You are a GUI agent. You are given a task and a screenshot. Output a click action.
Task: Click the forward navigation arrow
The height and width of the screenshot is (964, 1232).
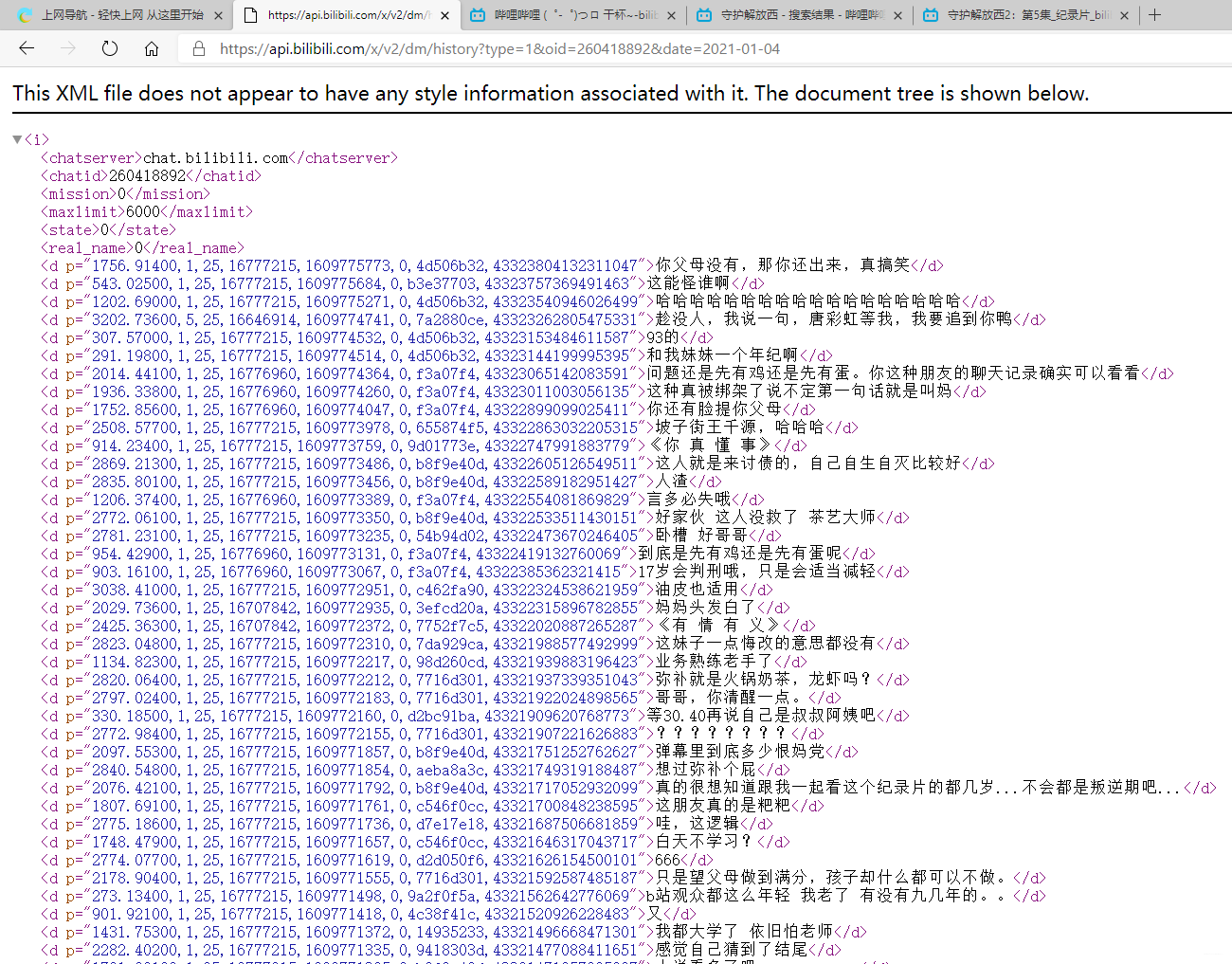tap(68, 48)
